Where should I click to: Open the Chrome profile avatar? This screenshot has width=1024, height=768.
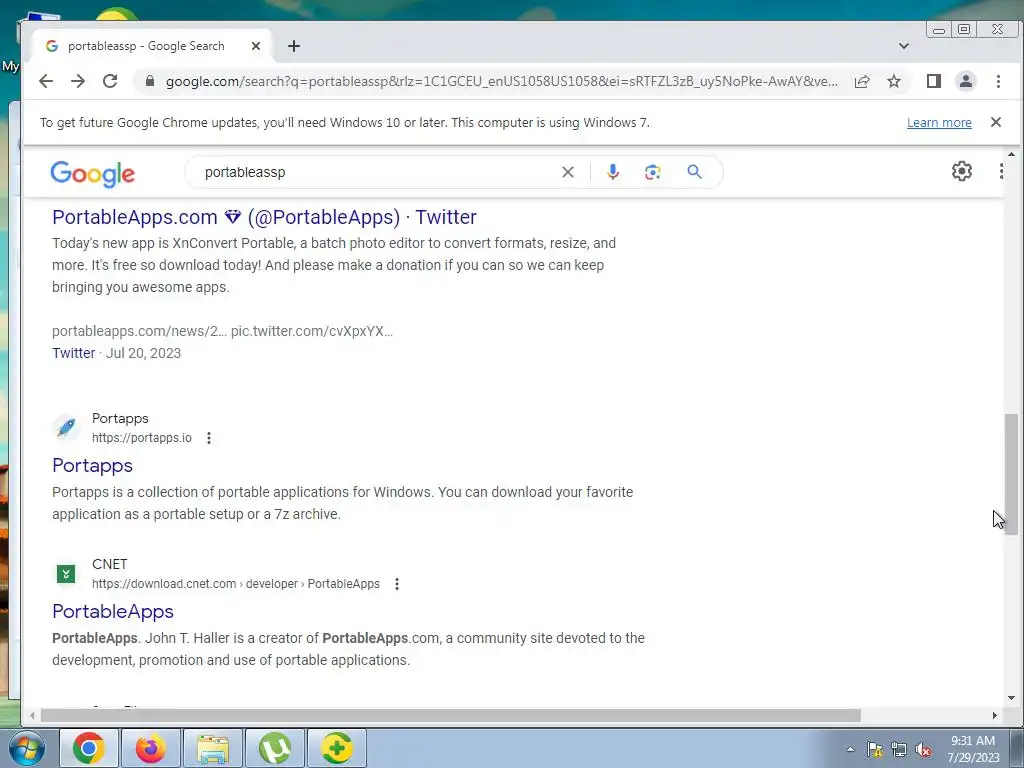point(966,81)
